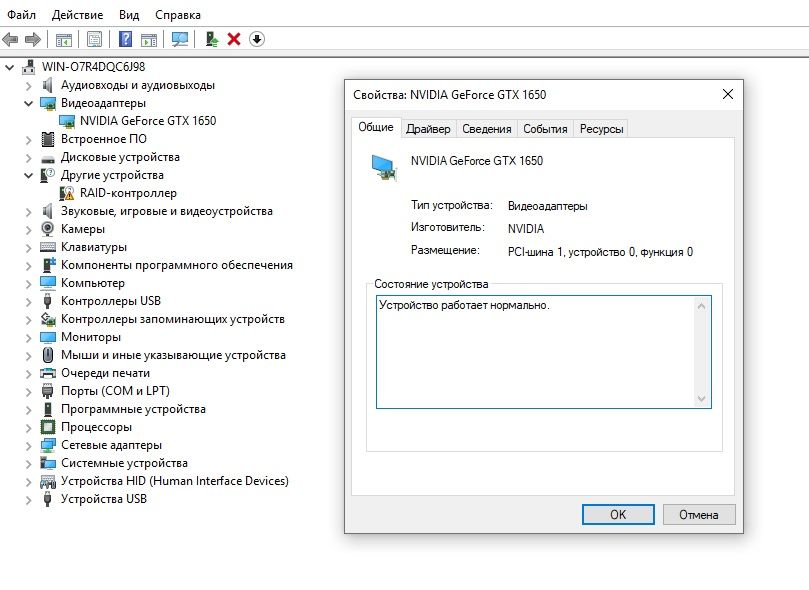
Task: Click the computer icon next to WIN-O7R4DQC6J98
Action: click(29, 67)
